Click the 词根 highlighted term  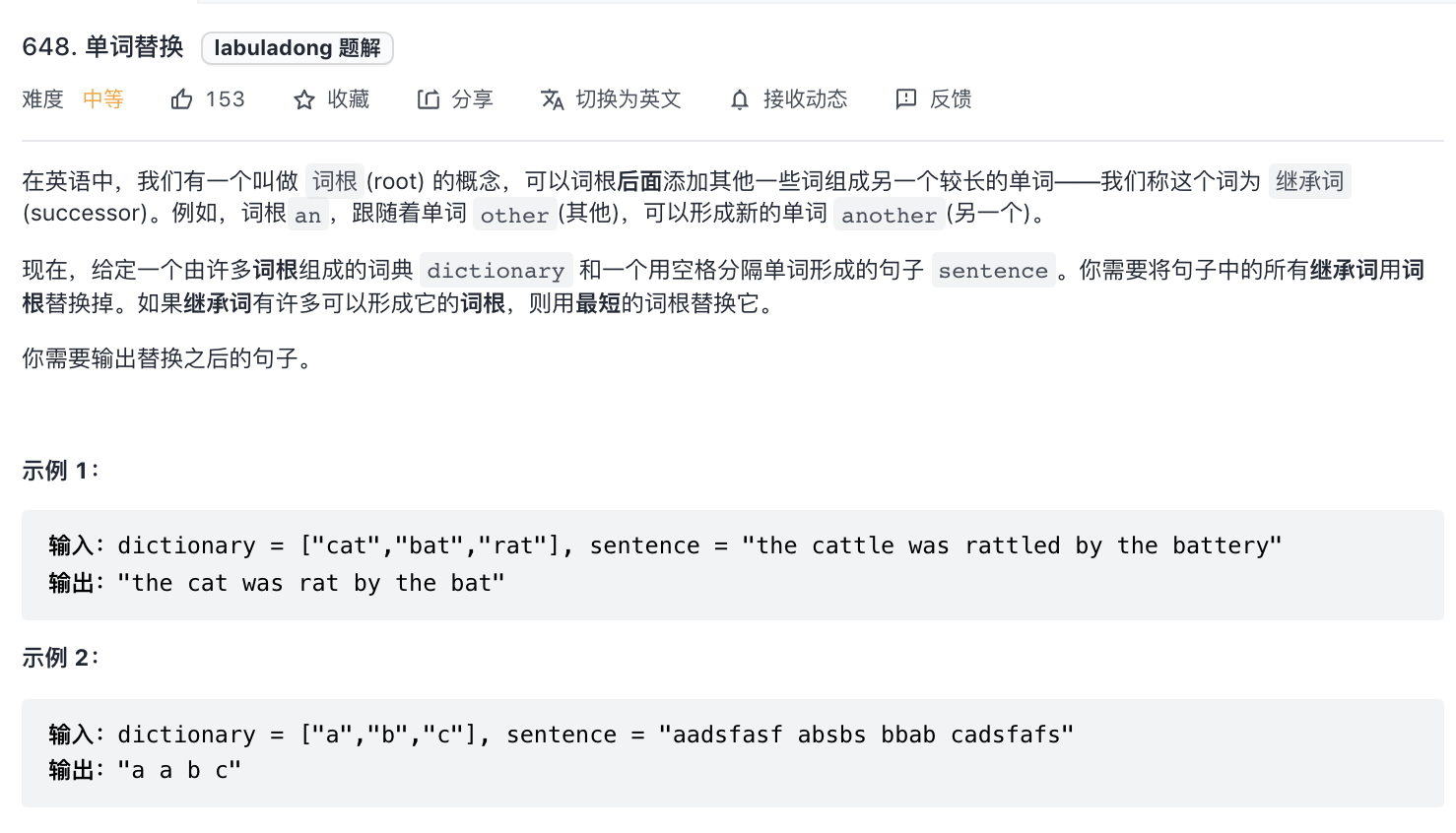pyautogui.click(x=335, y=181)
